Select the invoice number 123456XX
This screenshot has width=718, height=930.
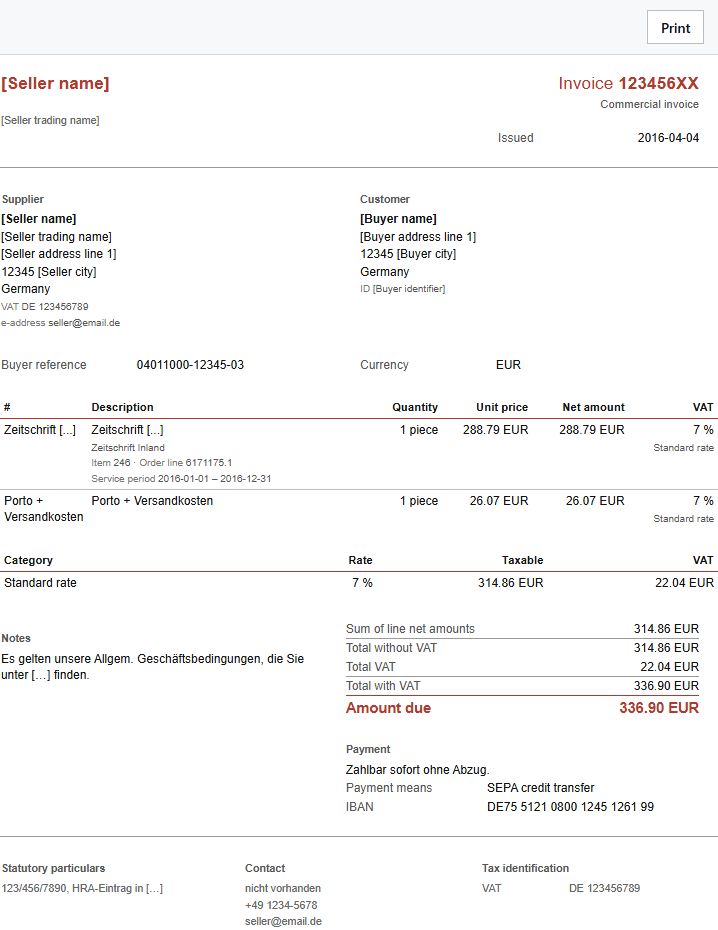pos(658,84)
